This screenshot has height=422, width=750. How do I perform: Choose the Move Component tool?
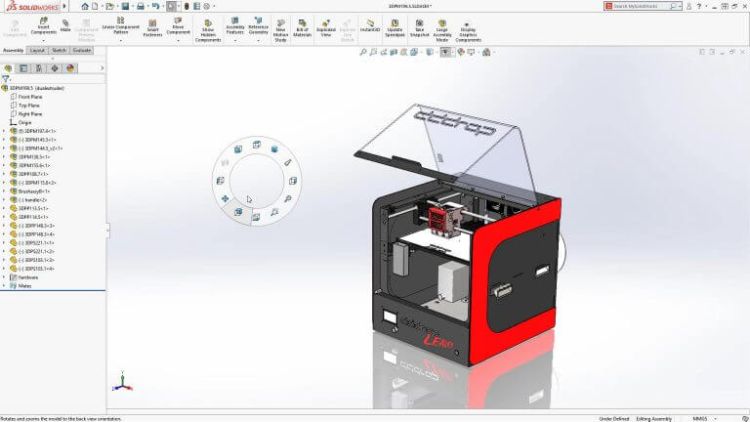click(x=178, y=26)
